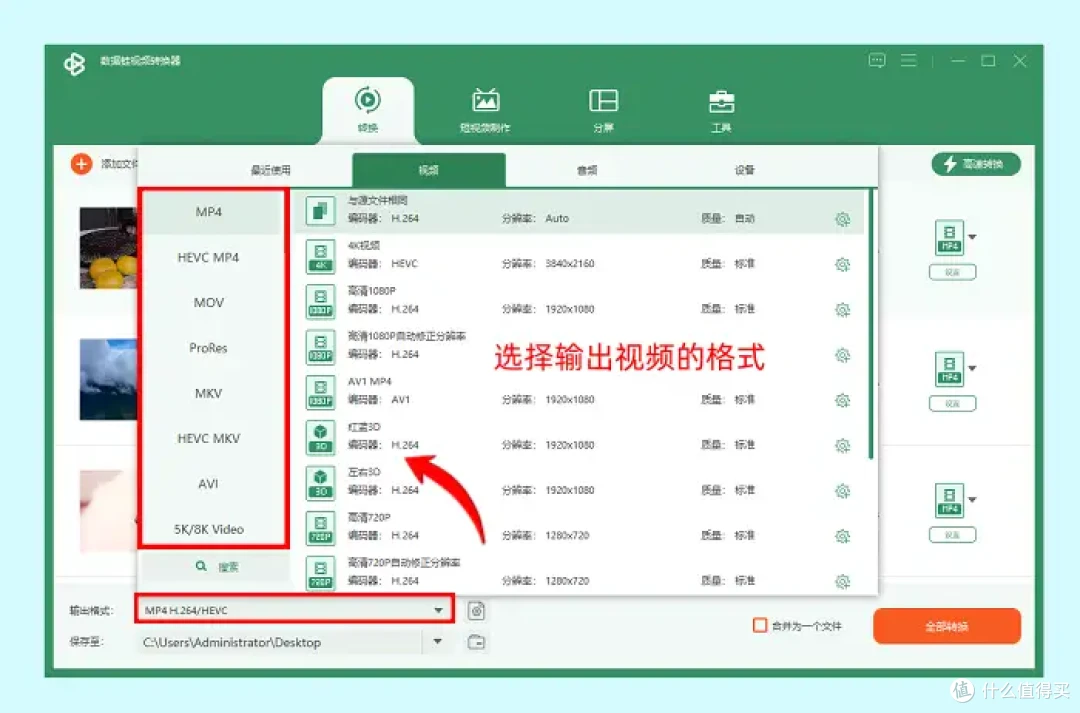Image resolution: width=1080 pixels, height=713 pixels.
Task: Select MOV in the format list
Action: tap(209, 302)
